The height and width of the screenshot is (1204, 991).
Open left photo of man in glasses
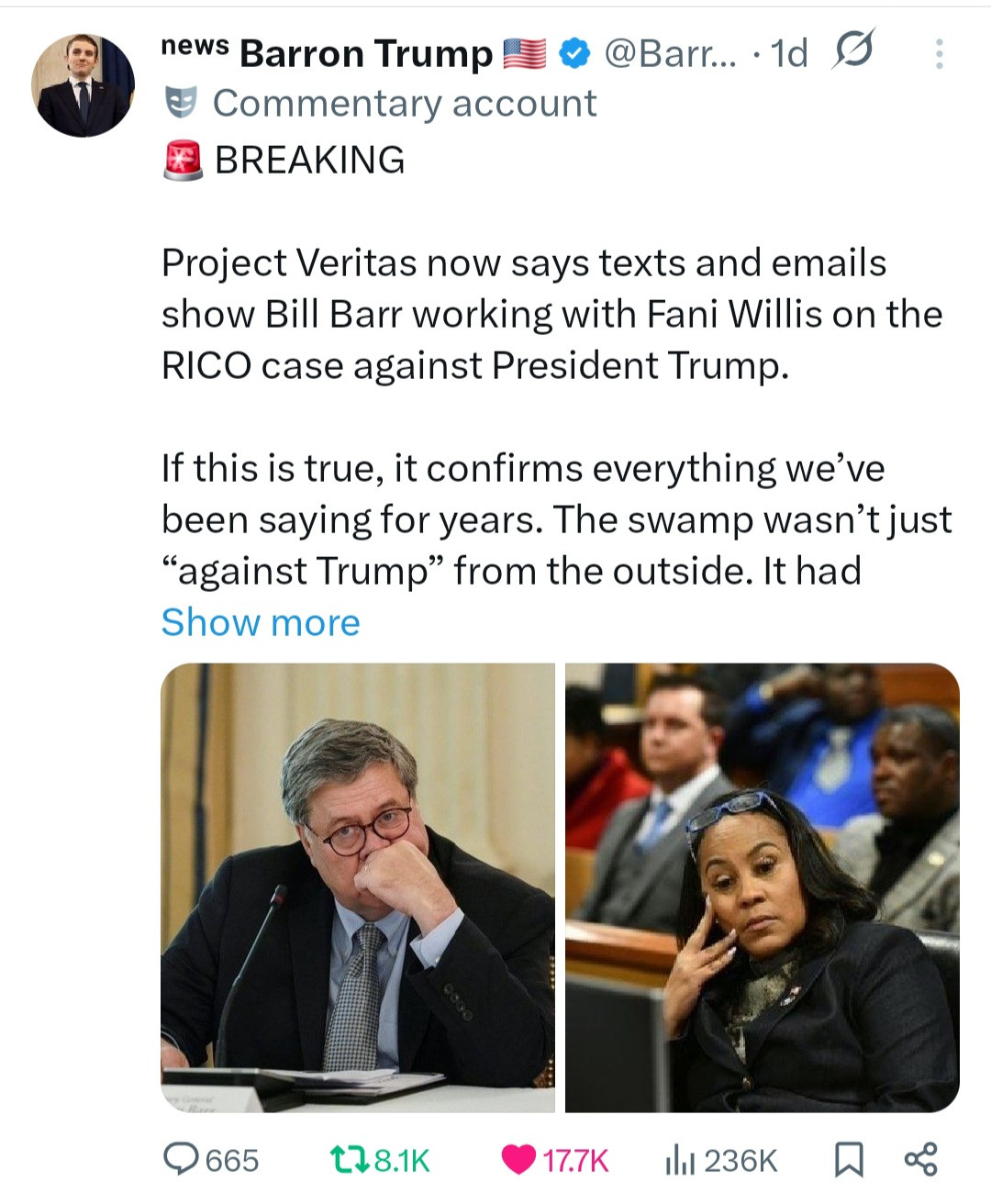click(358, 887)
